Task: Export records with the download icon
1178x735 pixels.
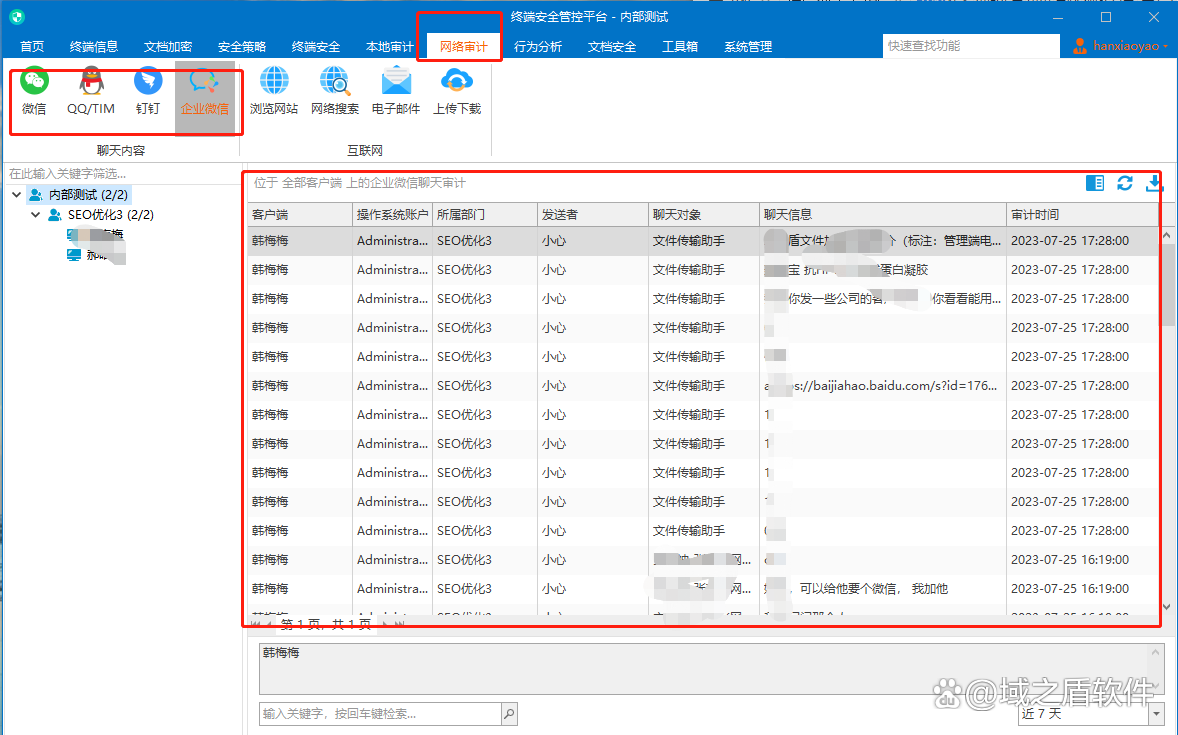Action: pos(1153,183)
